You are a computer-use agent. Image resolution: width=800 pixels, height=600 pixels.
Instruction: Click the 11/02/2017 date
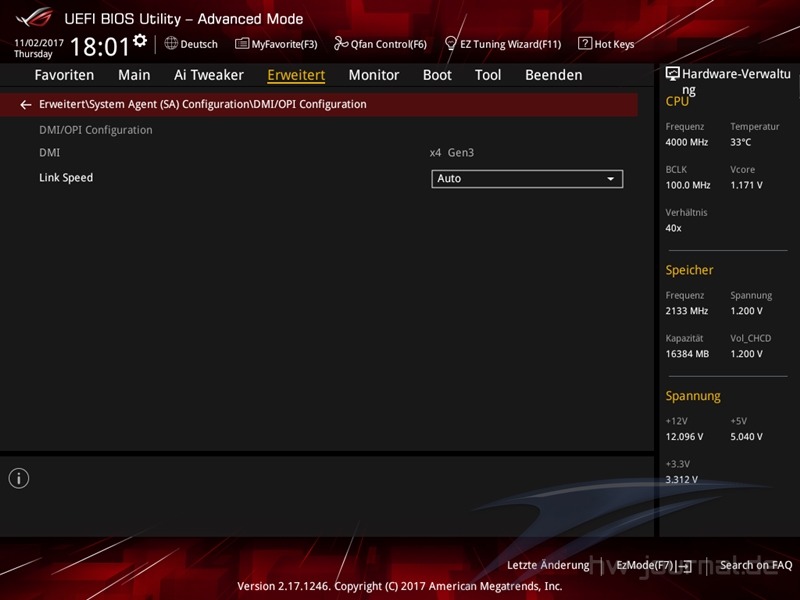click(39, 43)
